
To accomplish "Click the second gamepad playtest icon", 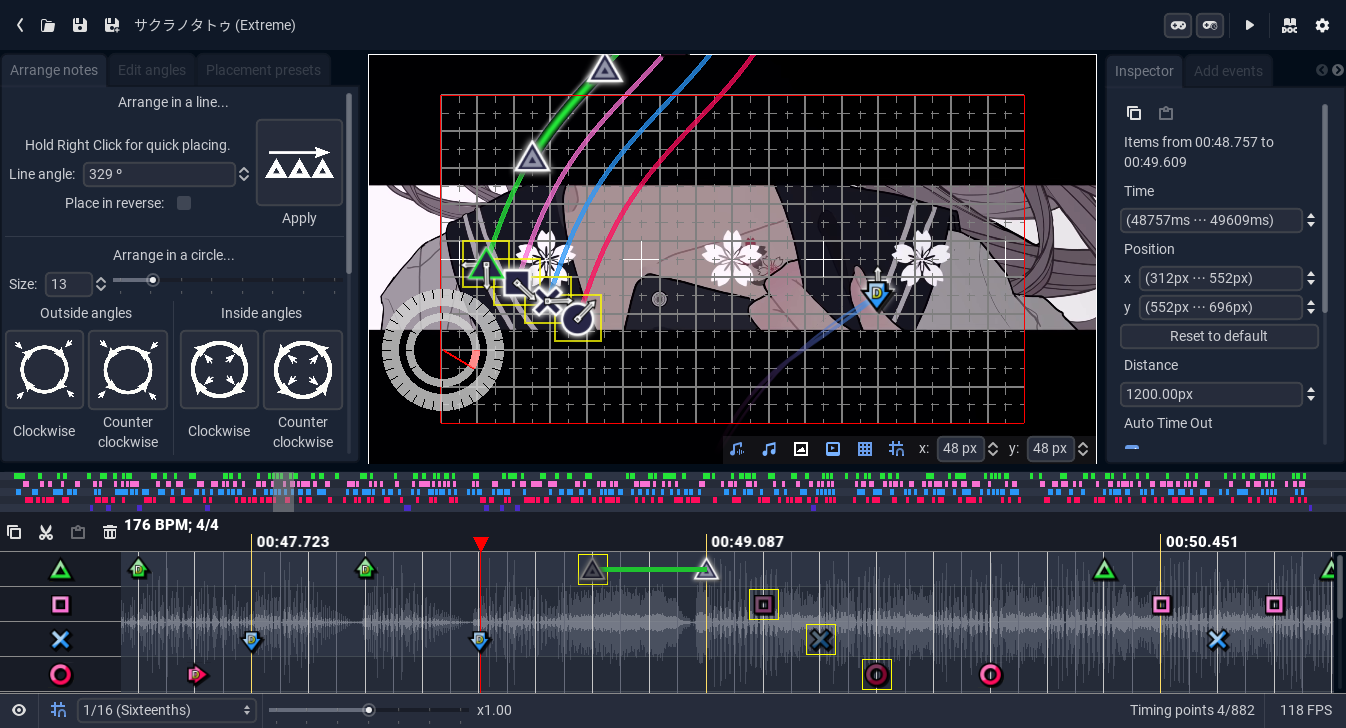I will tap(1210, 25).
